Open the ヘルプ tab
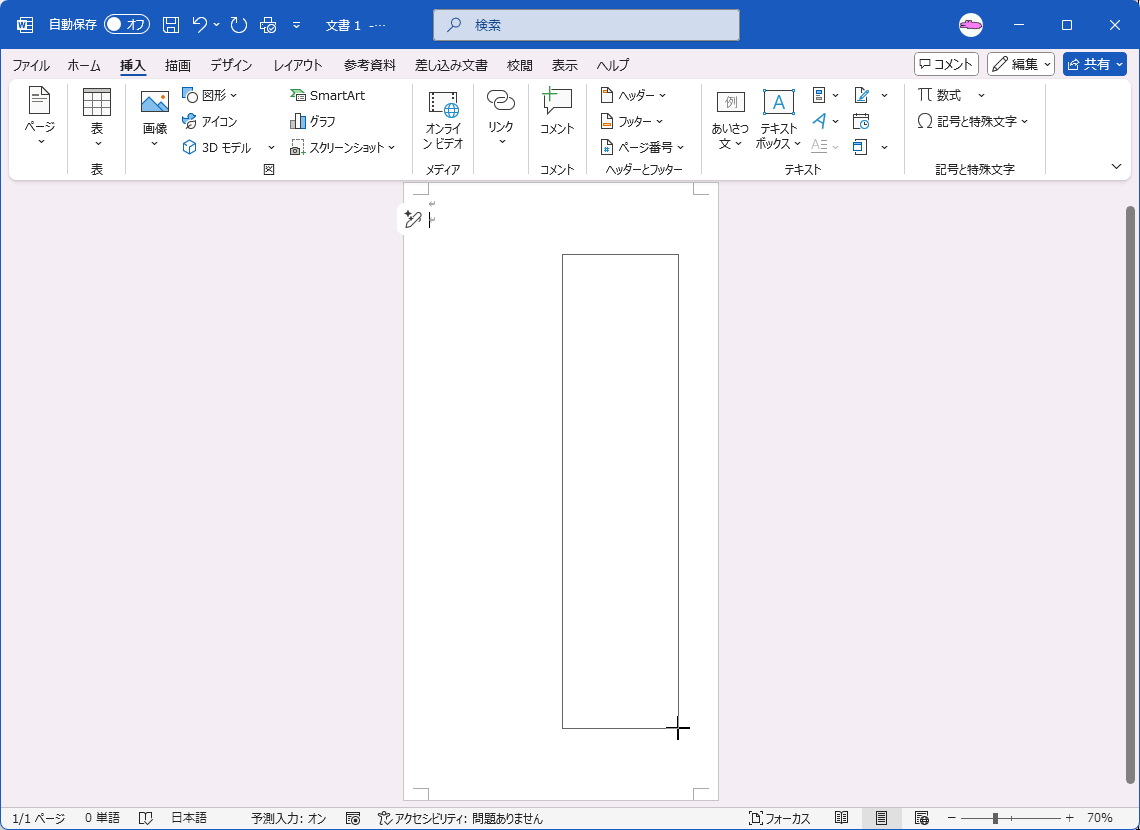1140x830 pixels. point(613,65)
